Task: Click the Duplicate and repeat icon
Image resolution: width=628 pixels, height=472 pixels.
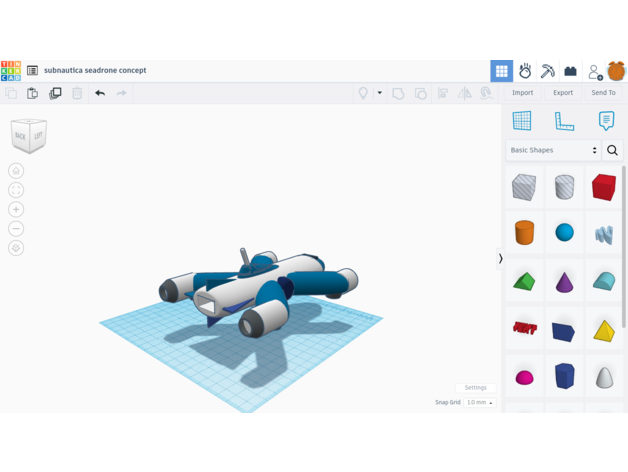Action: 55,93
